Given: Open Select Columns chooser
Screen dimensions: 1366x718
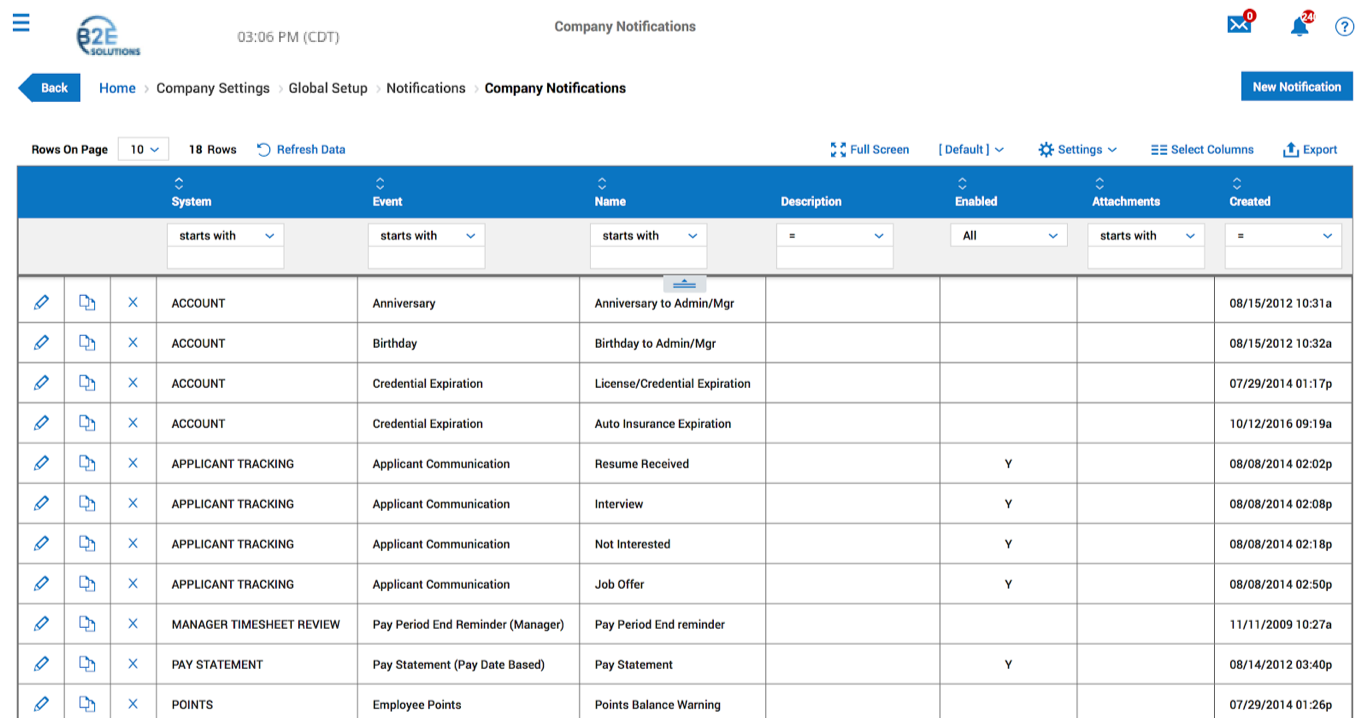Looking at the screenshot, I should [x=1202, y=149].
